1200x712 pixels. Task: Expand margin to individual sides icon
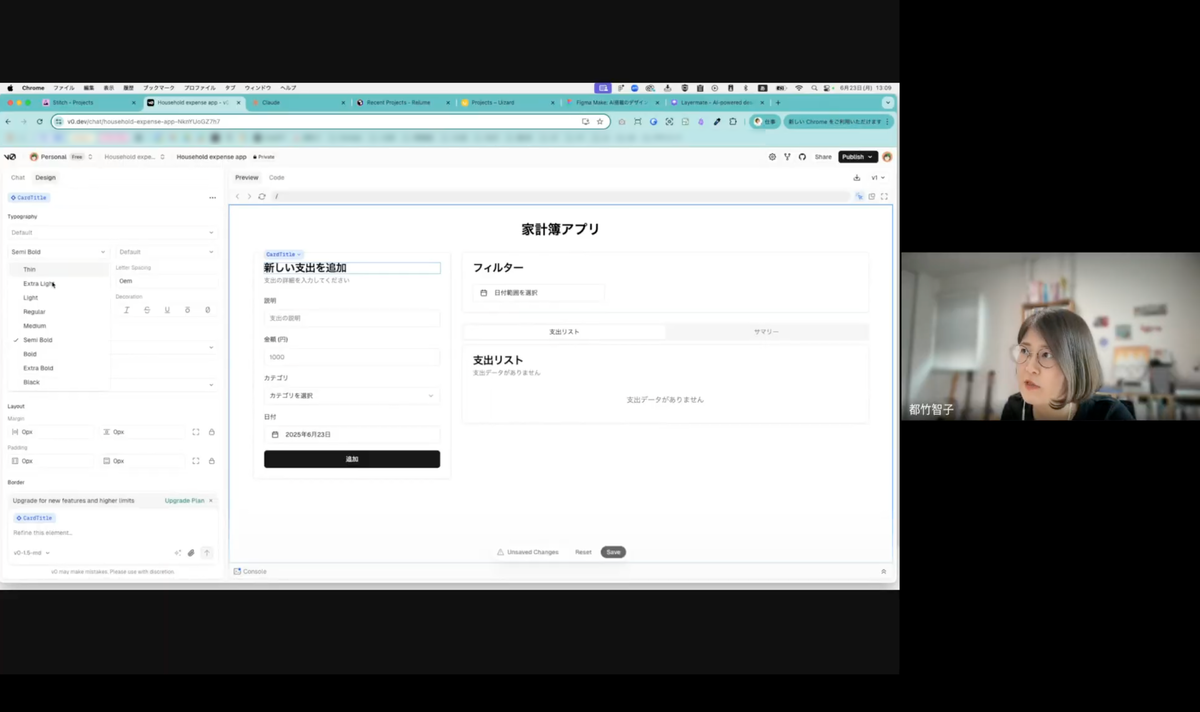tap(196, 432)
